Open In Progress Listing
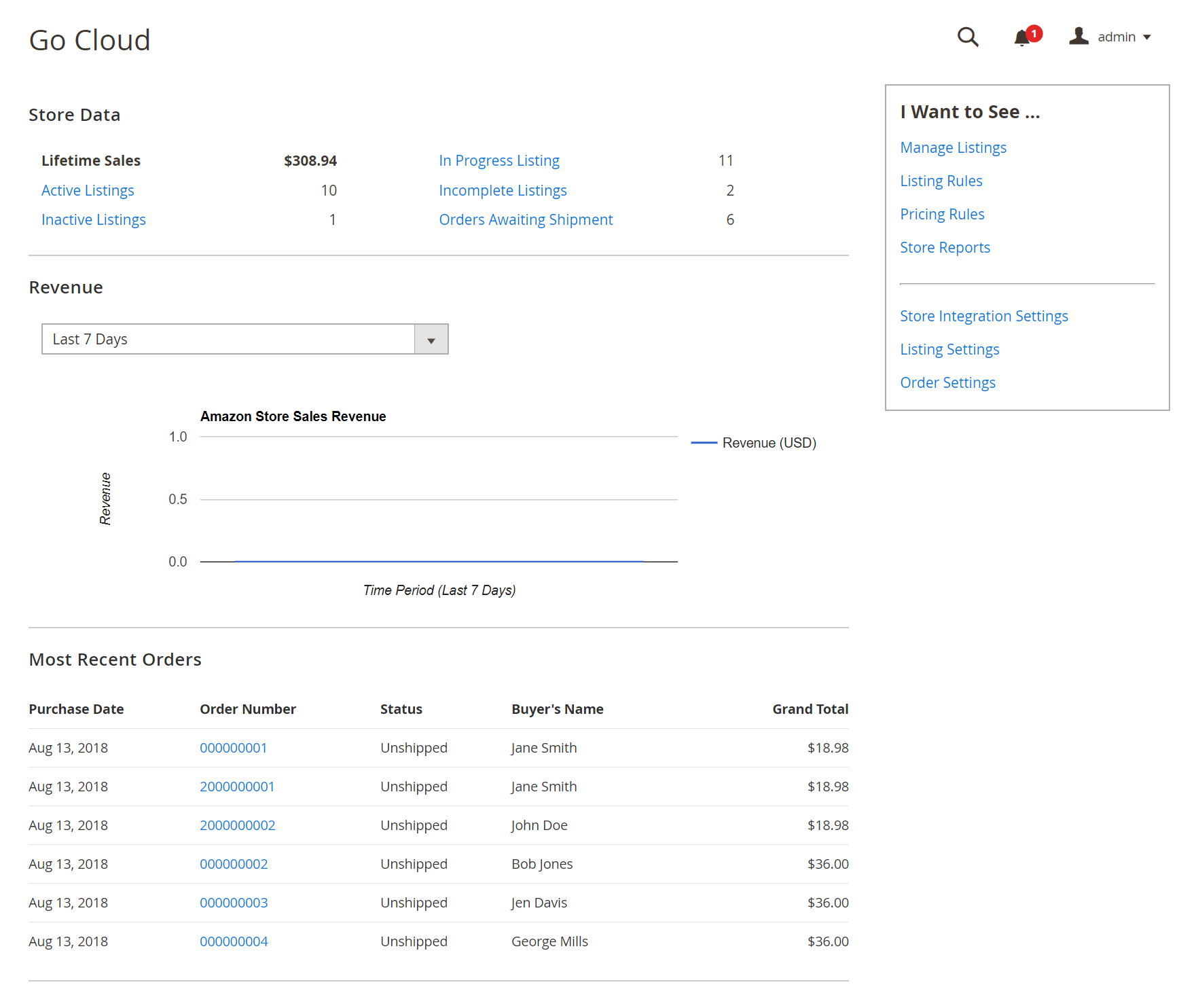Screen dimensions: 1198x1008 tap(499, 161)
